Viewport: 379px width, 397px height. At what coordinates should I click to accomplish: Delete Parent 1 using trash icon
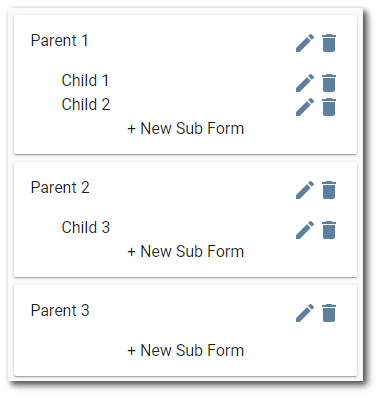[329, 43]
